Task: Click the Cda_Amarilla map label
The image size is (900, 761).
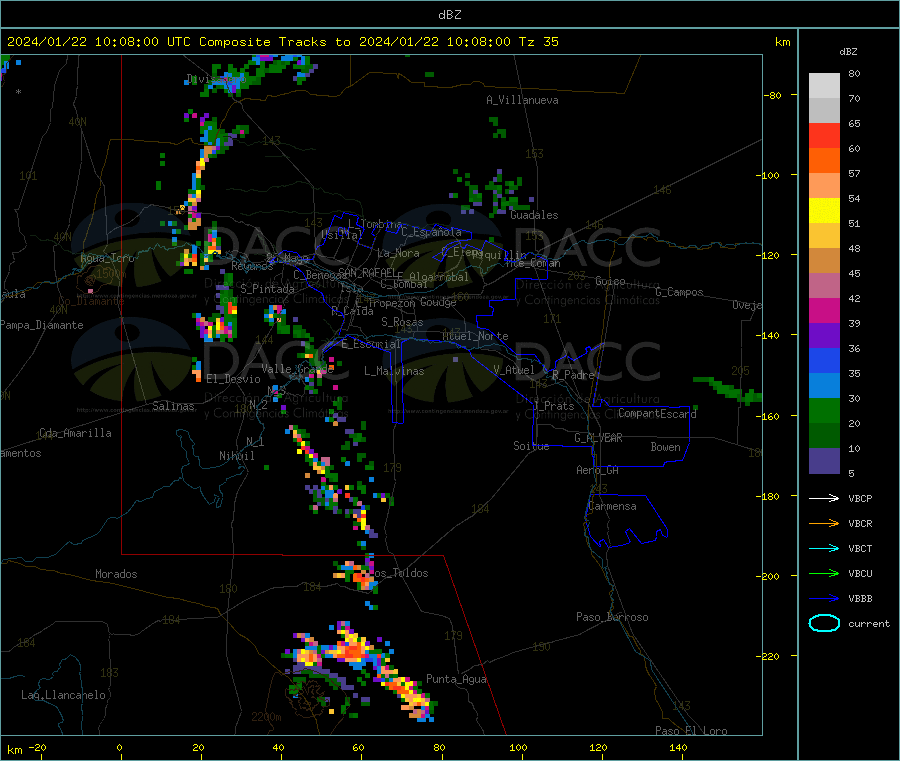Action: coord(75,433)
